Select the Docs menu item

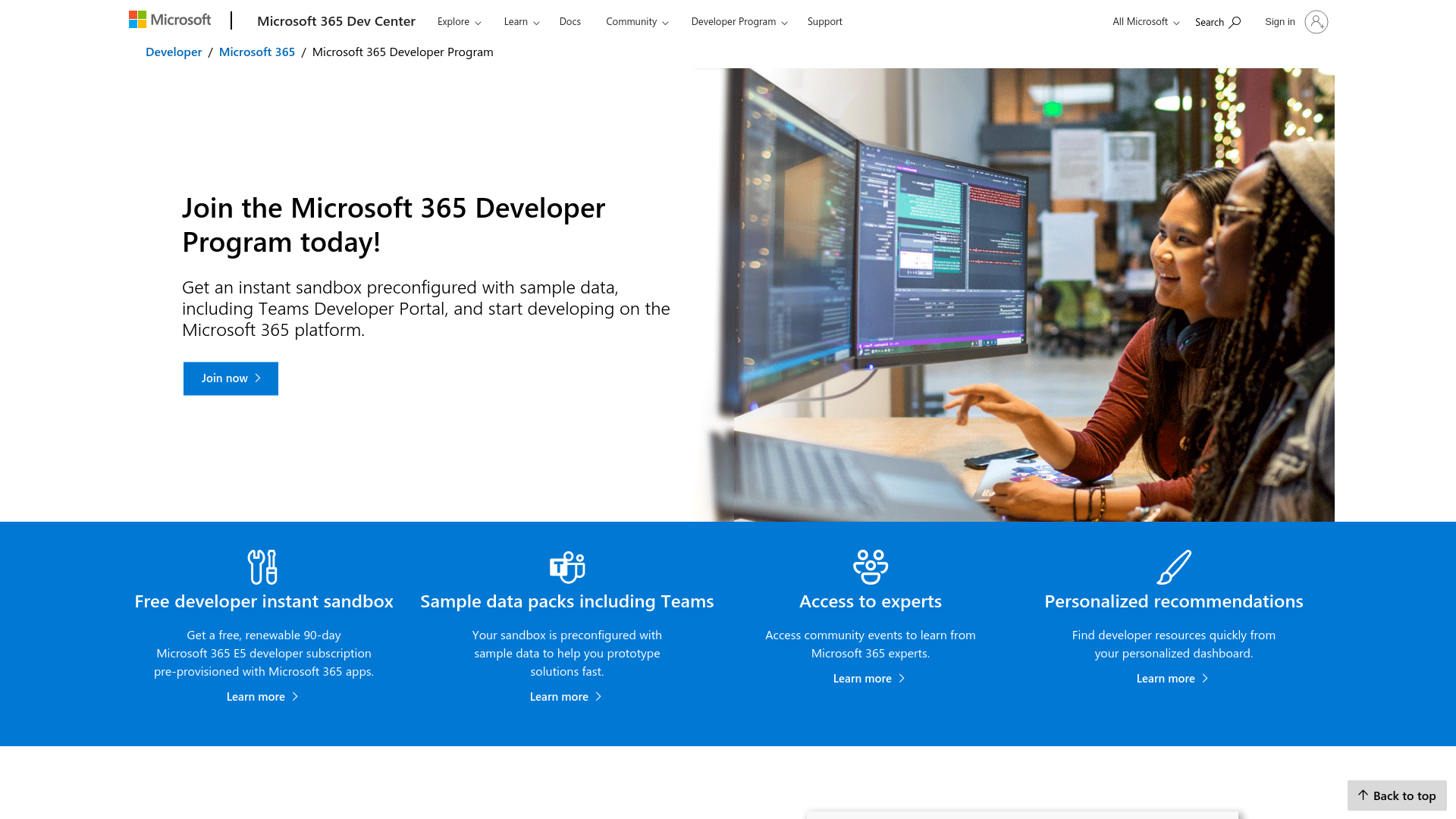click(570, 21)
